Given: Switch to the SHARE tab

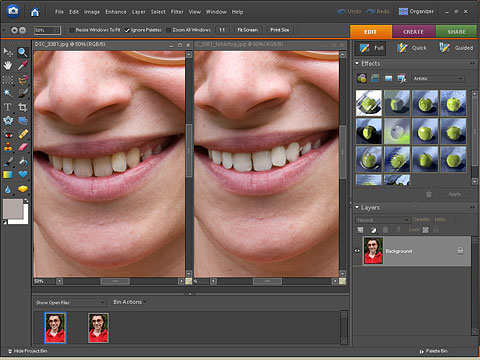Looking at the screenshot, I should pos(456,32).
